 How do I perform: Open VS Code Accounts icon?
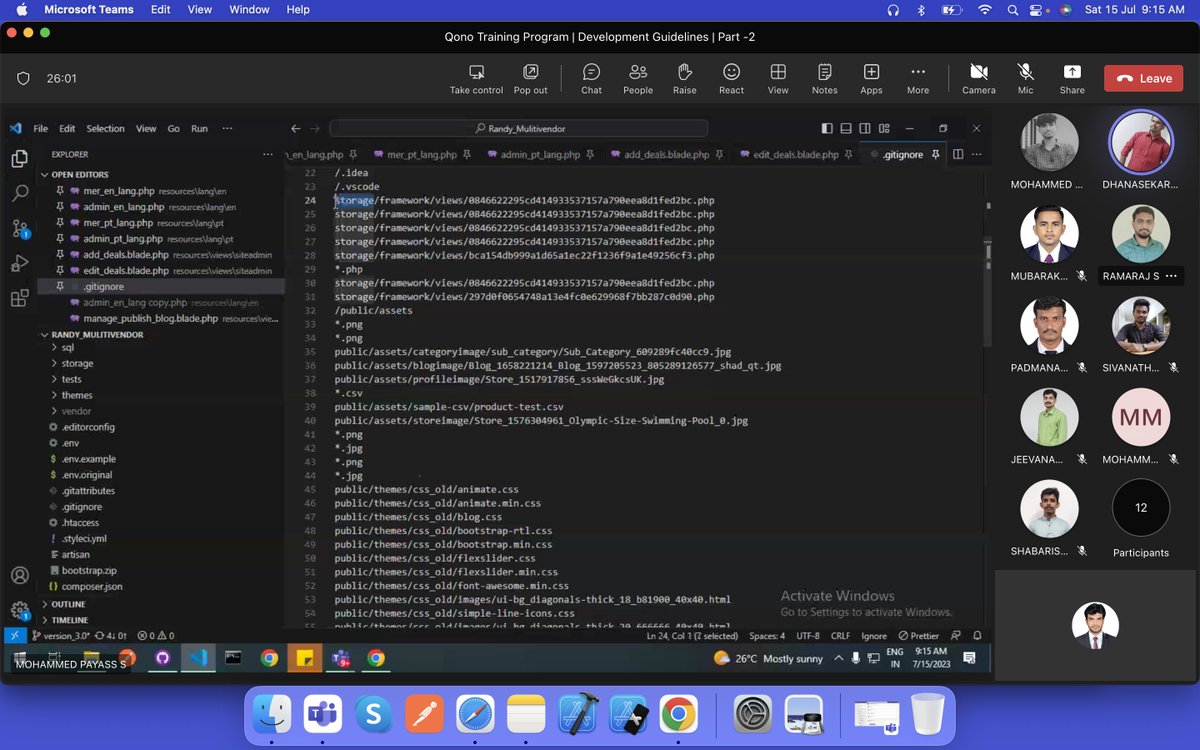19,576
